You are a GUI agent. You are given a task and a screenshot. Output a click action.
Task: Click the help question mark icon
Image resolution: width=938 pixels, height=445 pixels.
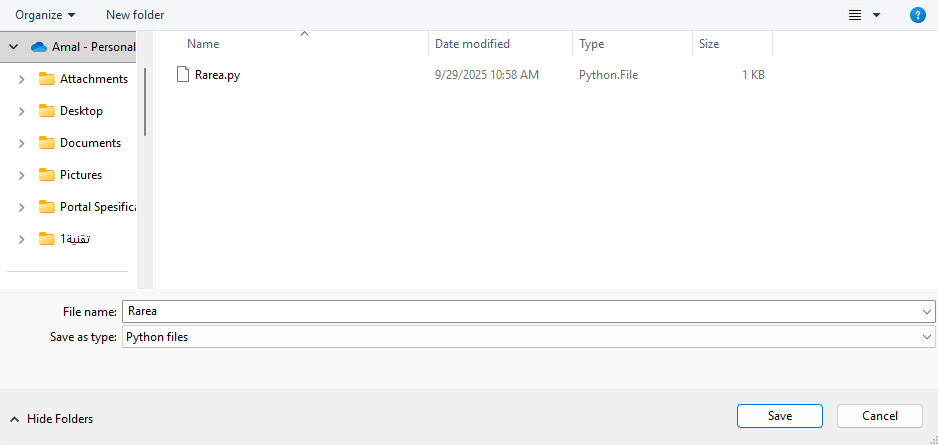pos(917,15)
